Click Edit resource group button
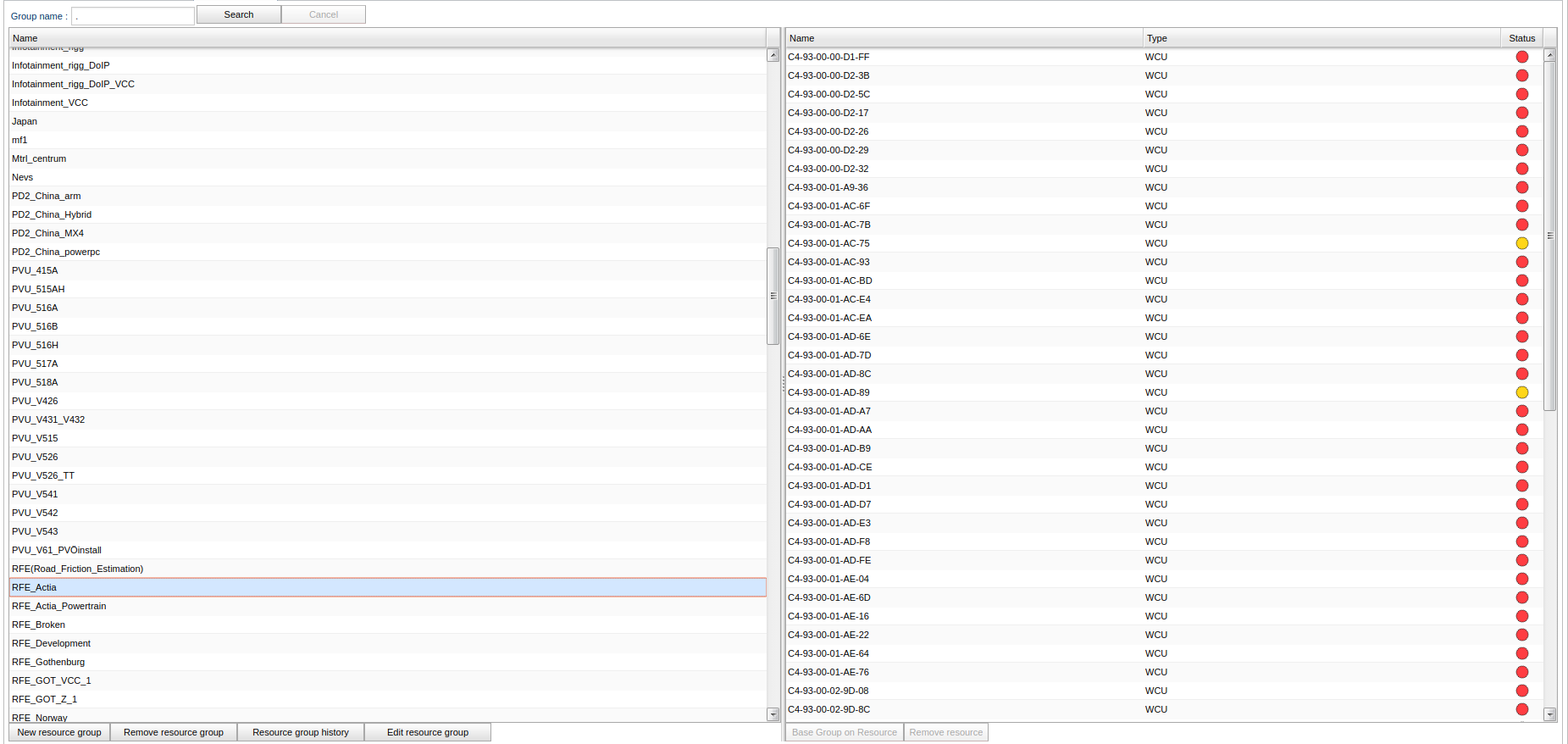The width and height of the screenshot is (1568, 744). coord(428,732)
